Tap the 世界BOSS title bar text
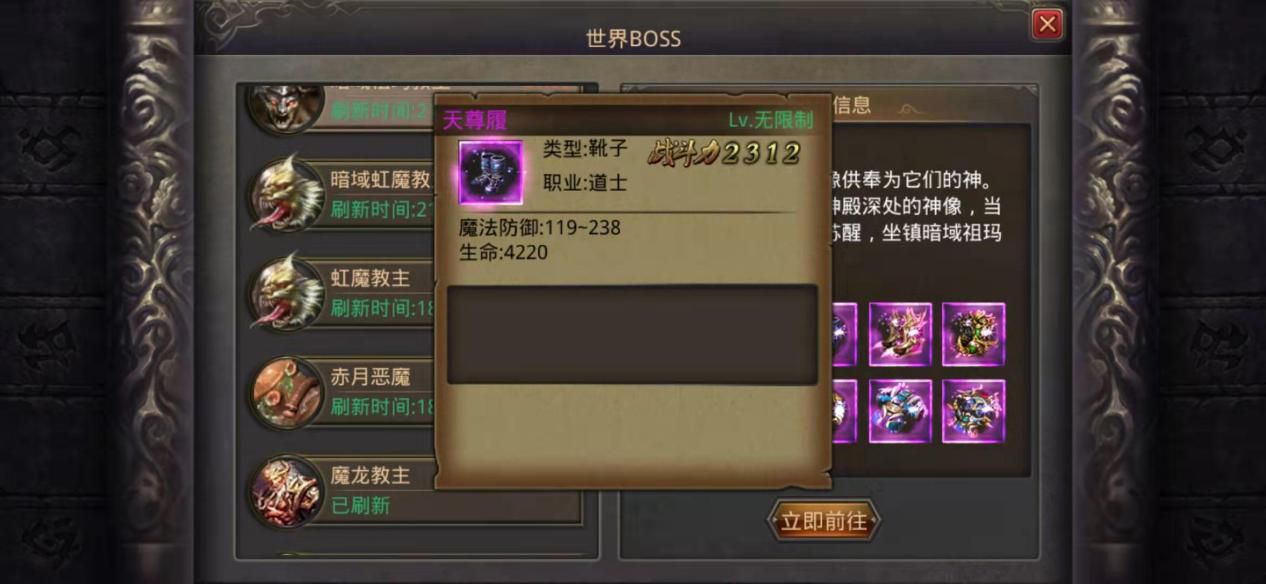This screenshot has width=1266, height=584. 633,39
